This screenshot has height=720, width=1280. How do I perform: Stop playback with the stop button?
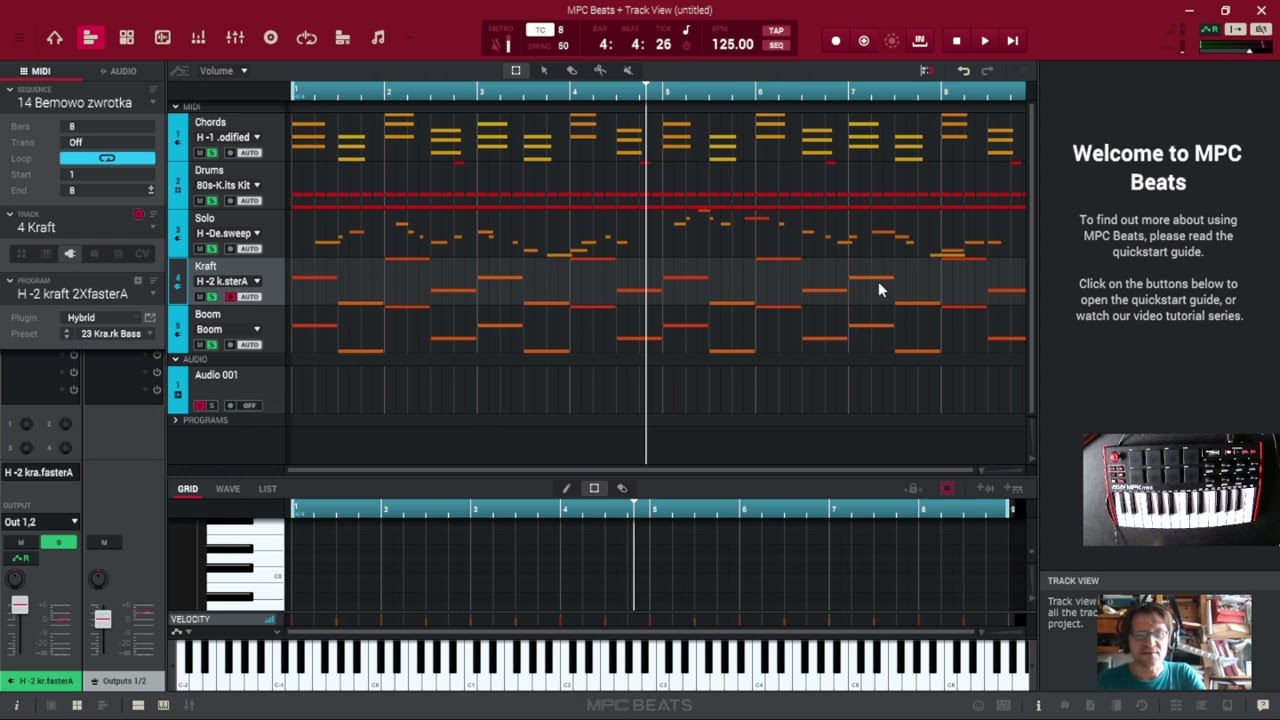tap(956, 41)
